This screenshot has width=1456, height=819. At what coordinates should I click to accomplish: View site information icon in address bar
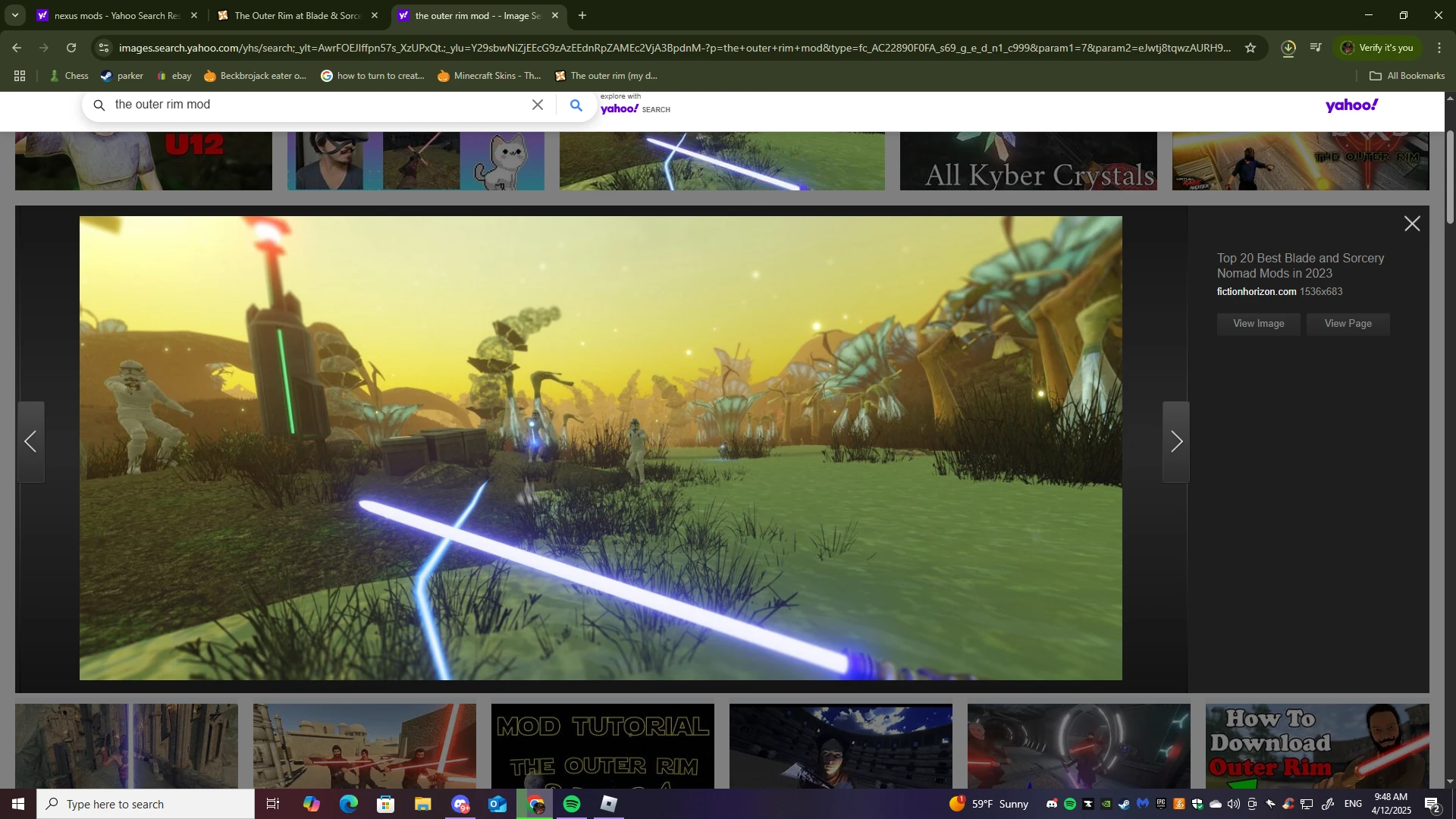pyautogui.click(x=105, y=48)
